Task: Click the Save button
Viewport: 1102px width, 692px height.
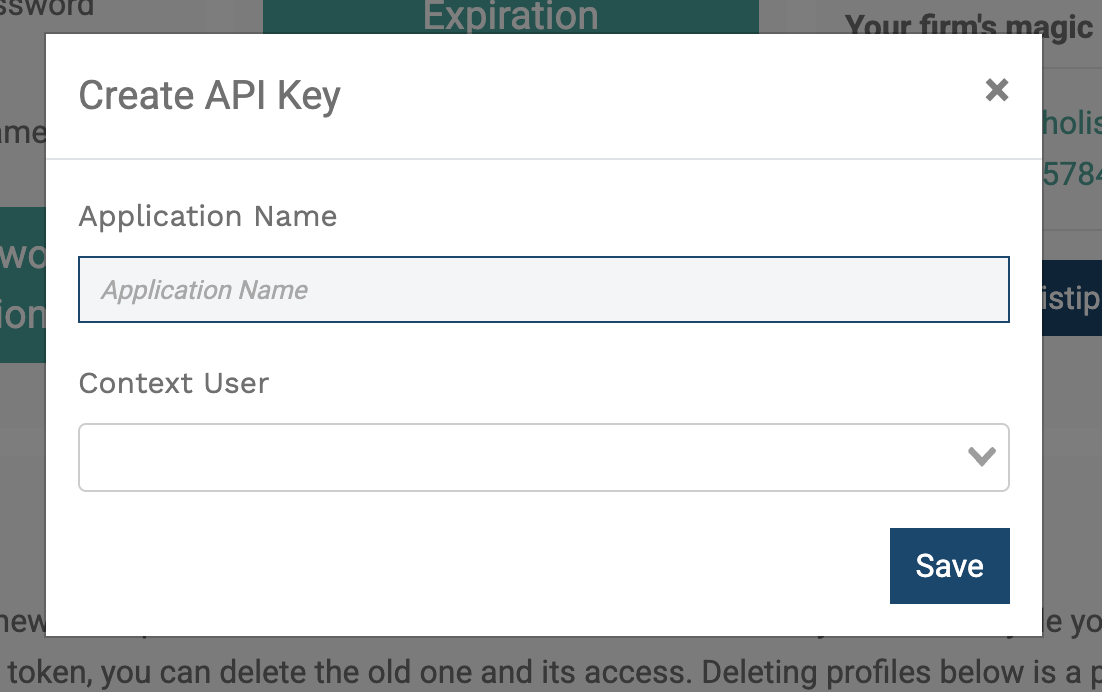Action: click(949, 565)
